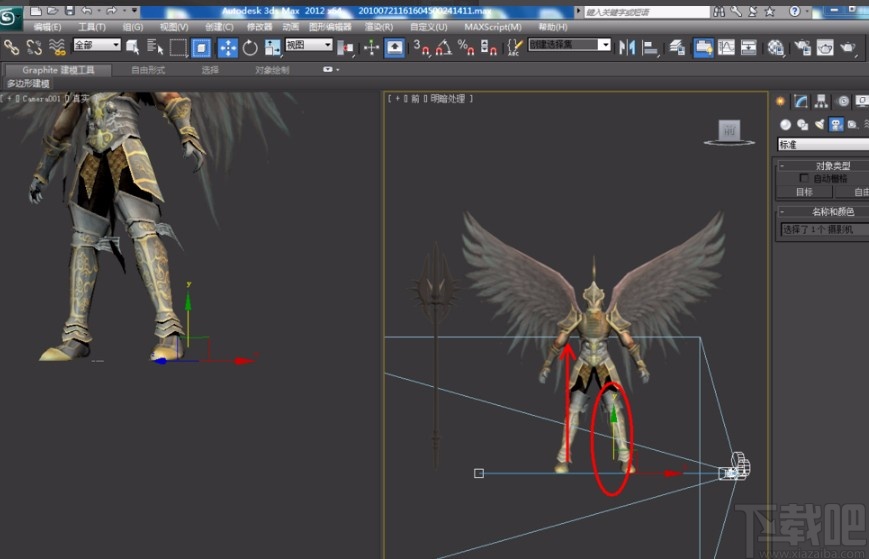Activate the Select and Move tool
The height and width of the screenshot is (559, 869).
coord(228,48)
